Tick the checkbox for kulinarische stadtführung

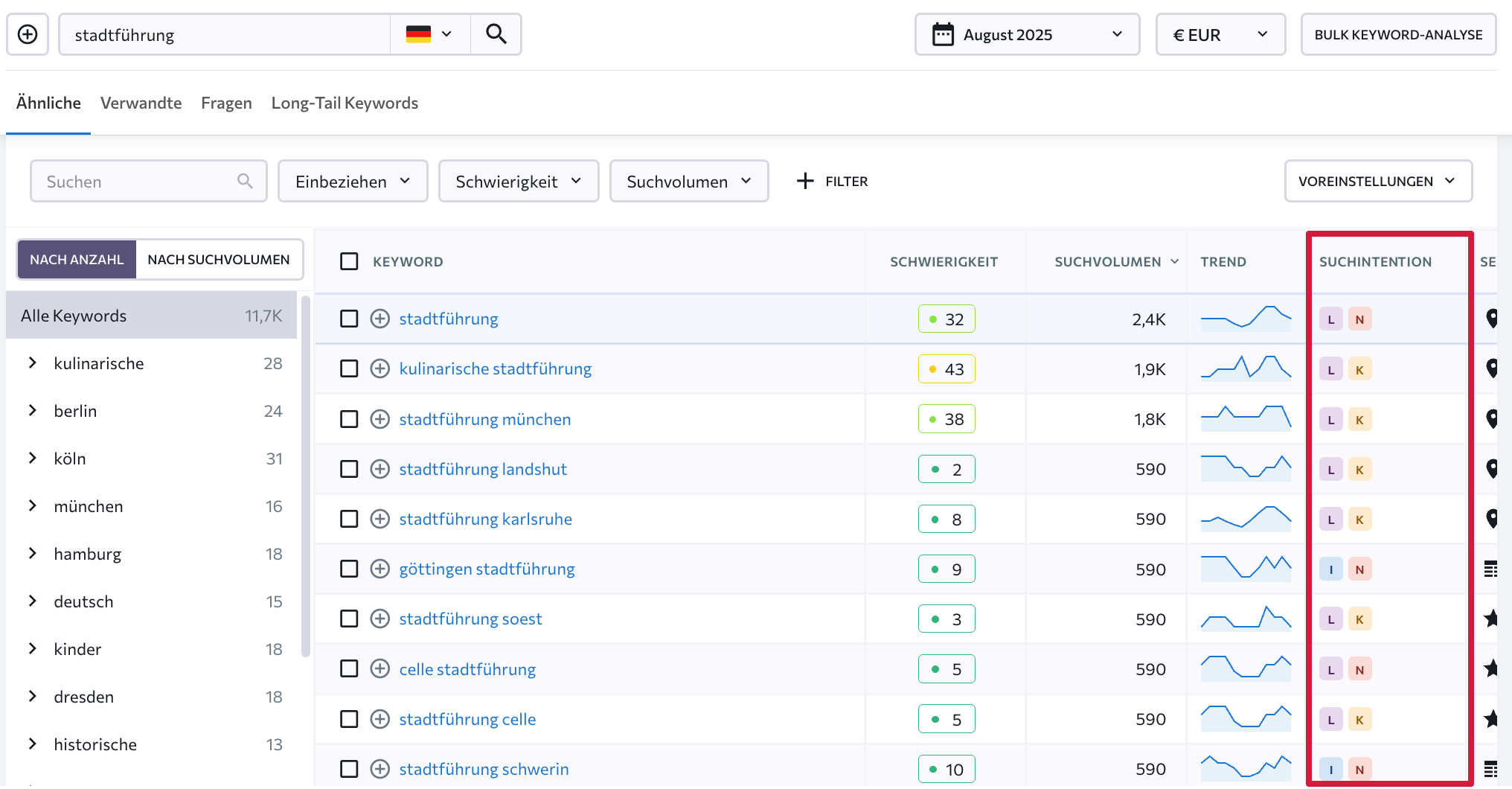click(349, 368)
